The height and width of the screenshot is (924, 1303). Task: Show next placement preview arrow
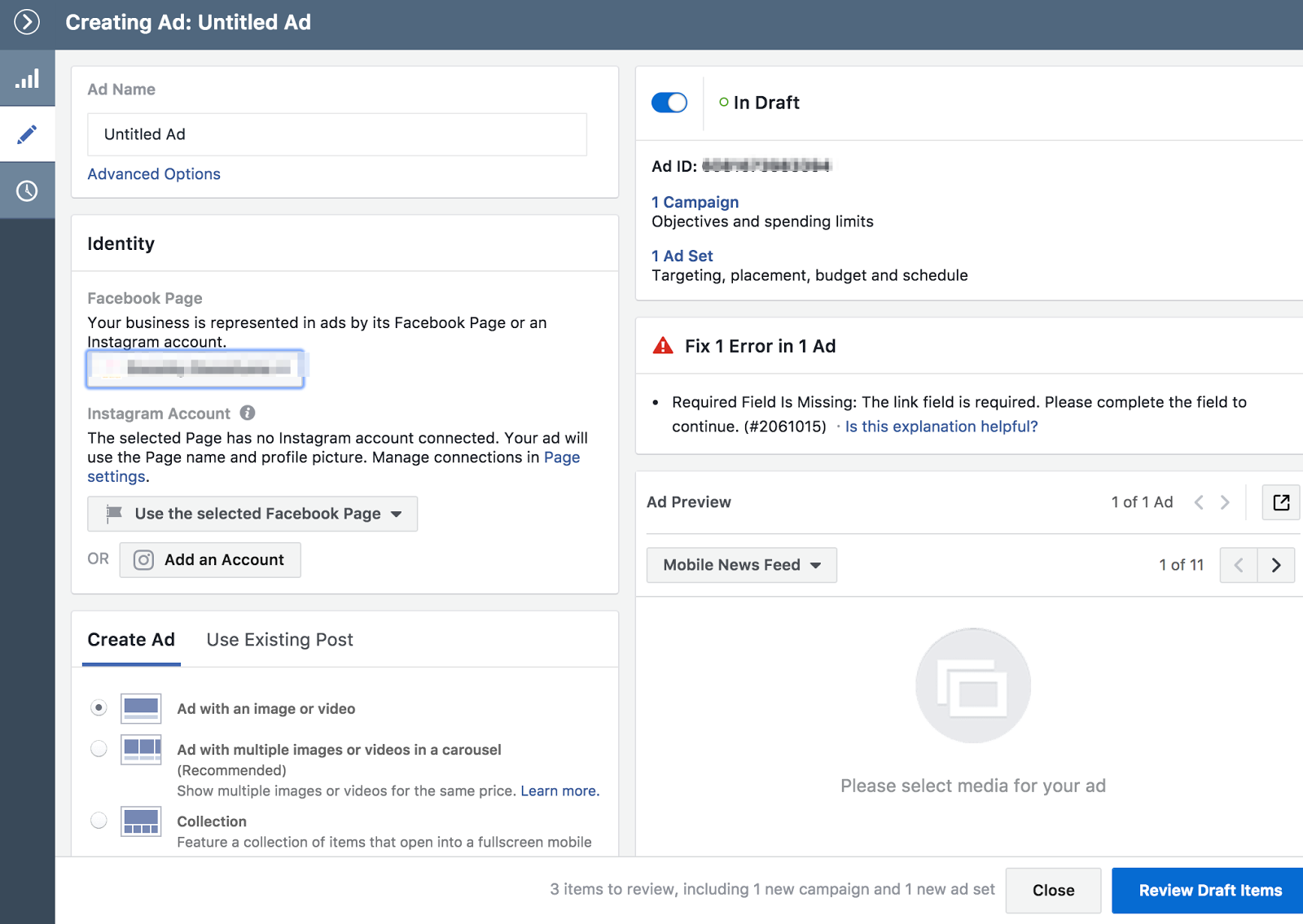tap(1276, 565)
